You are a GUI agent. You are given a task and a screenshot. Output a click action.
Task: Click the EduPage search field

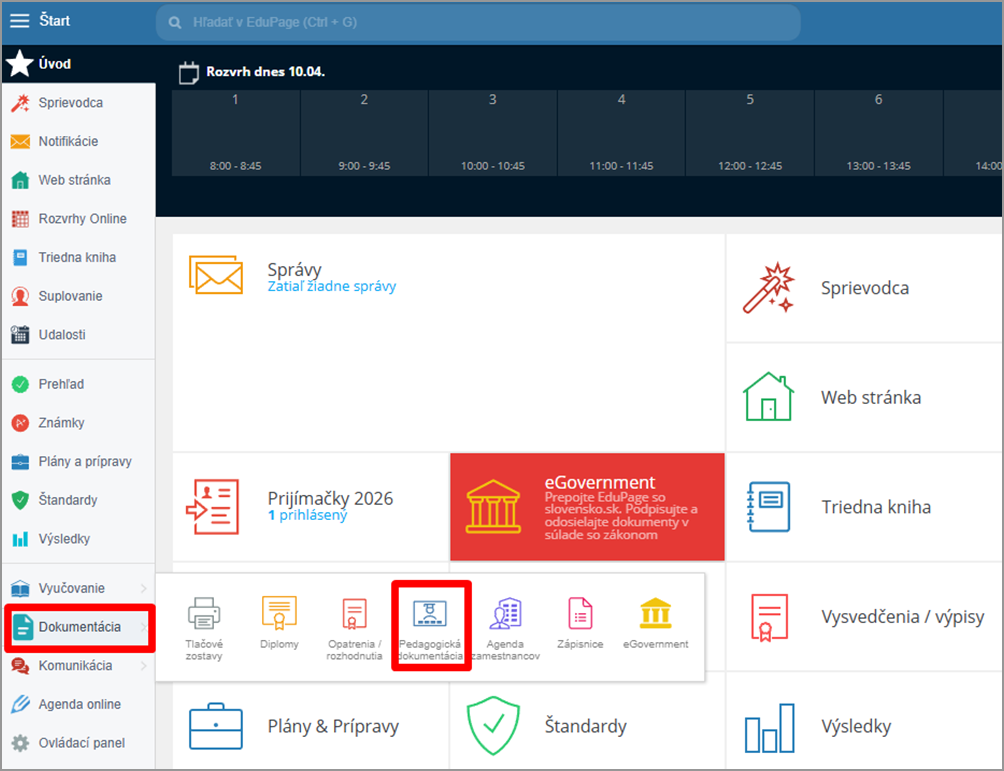pos(478,22)
